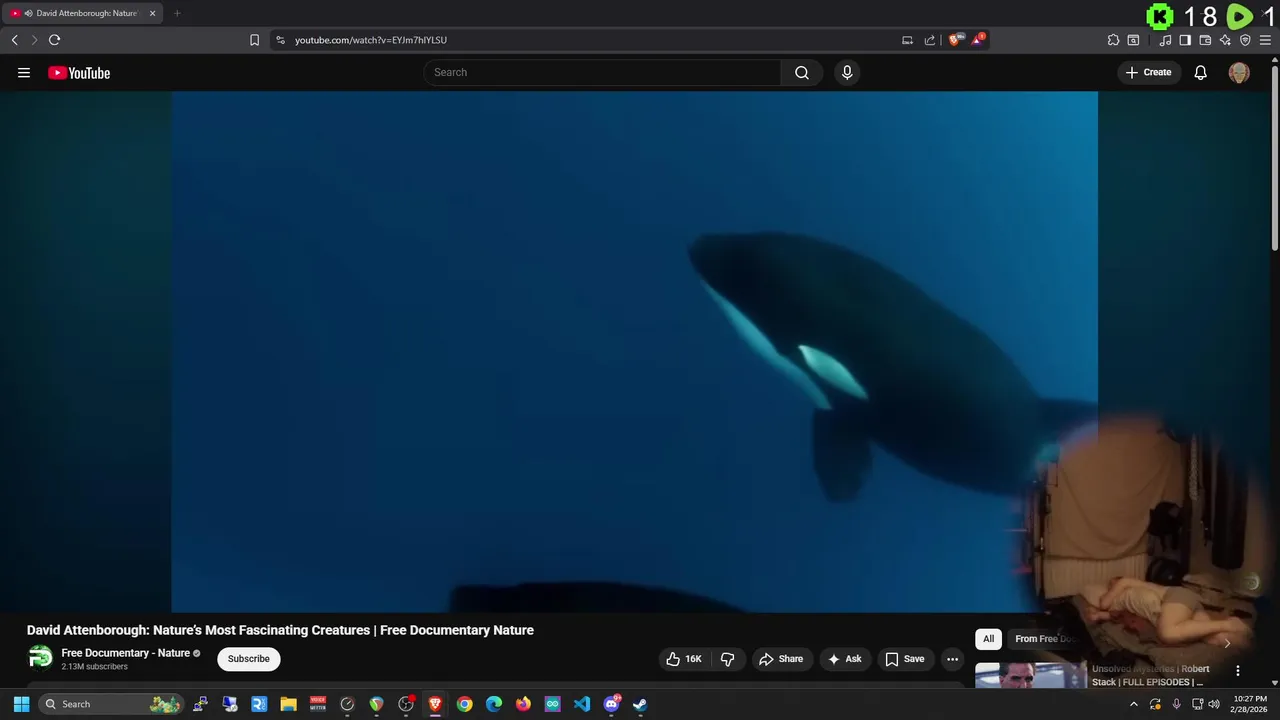This screenshot has width=1280, height=720.
Task: Open the Windows Start menu
Action: 21,704
